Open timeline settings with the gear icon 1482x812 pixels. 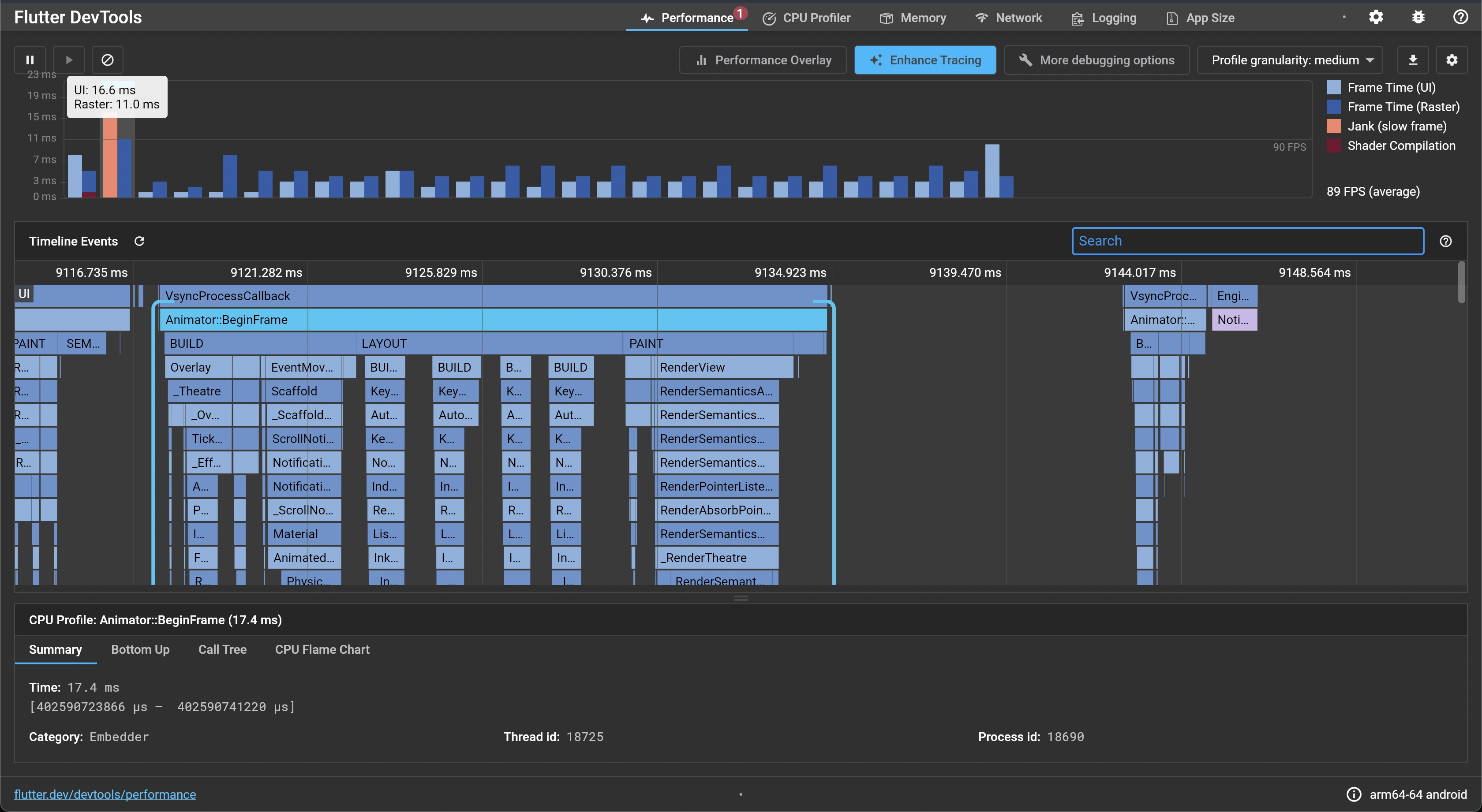click(1452, 59)
